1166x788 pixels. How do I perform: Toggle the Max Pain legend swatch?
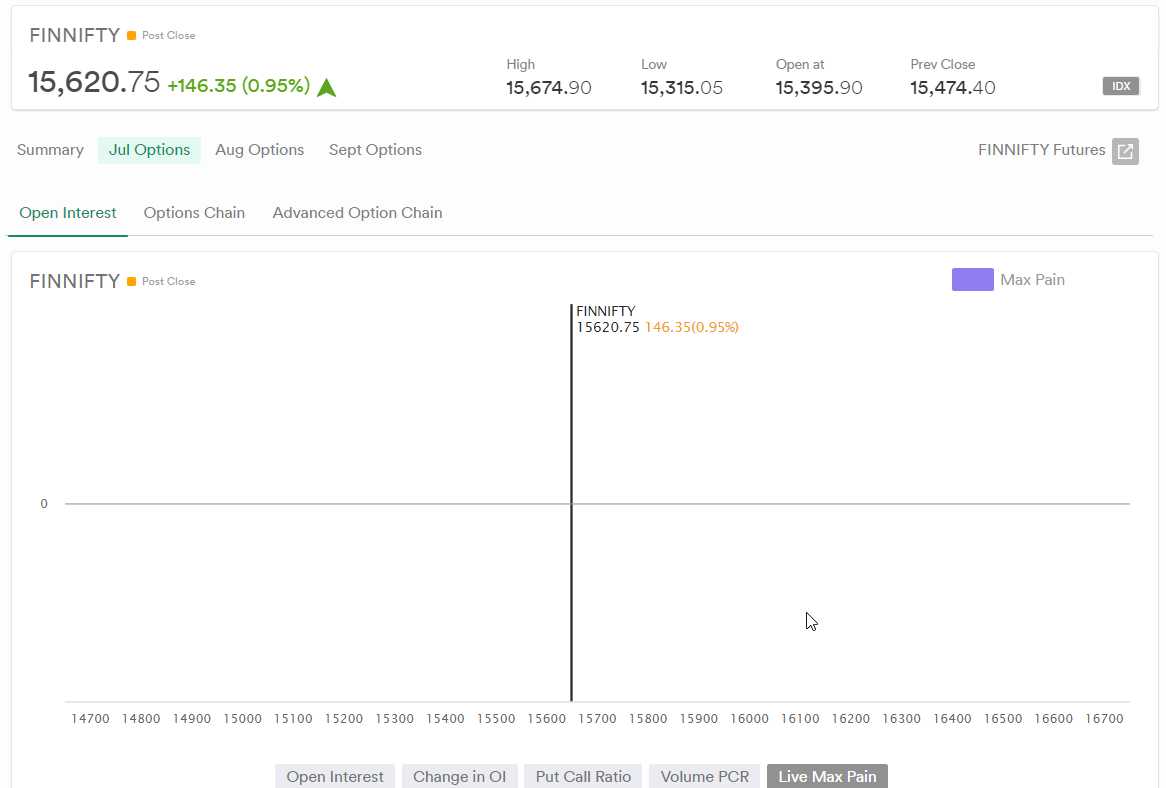tap(972, 280)
